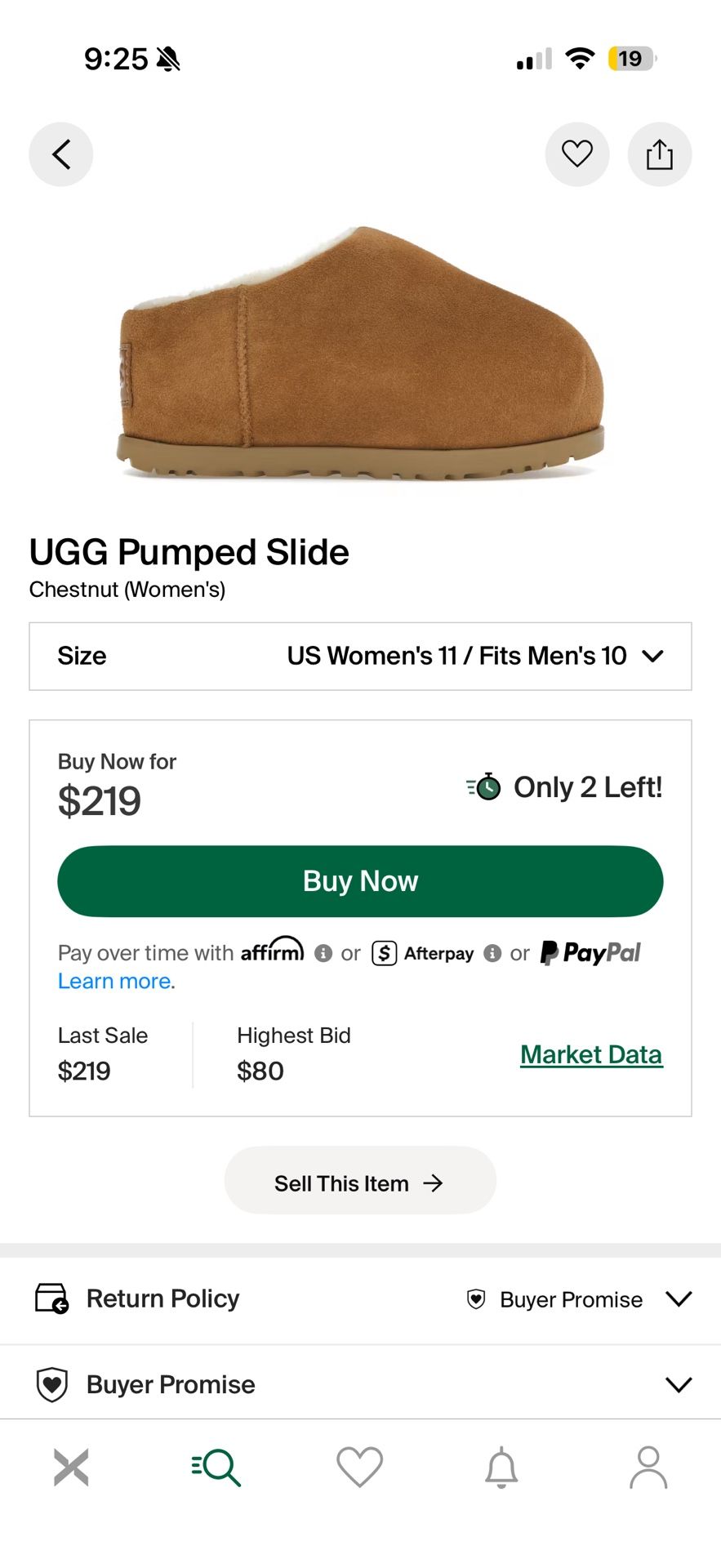Tap the Afterpay info icon
The image size is (721, 1568).
pos(492,953)
